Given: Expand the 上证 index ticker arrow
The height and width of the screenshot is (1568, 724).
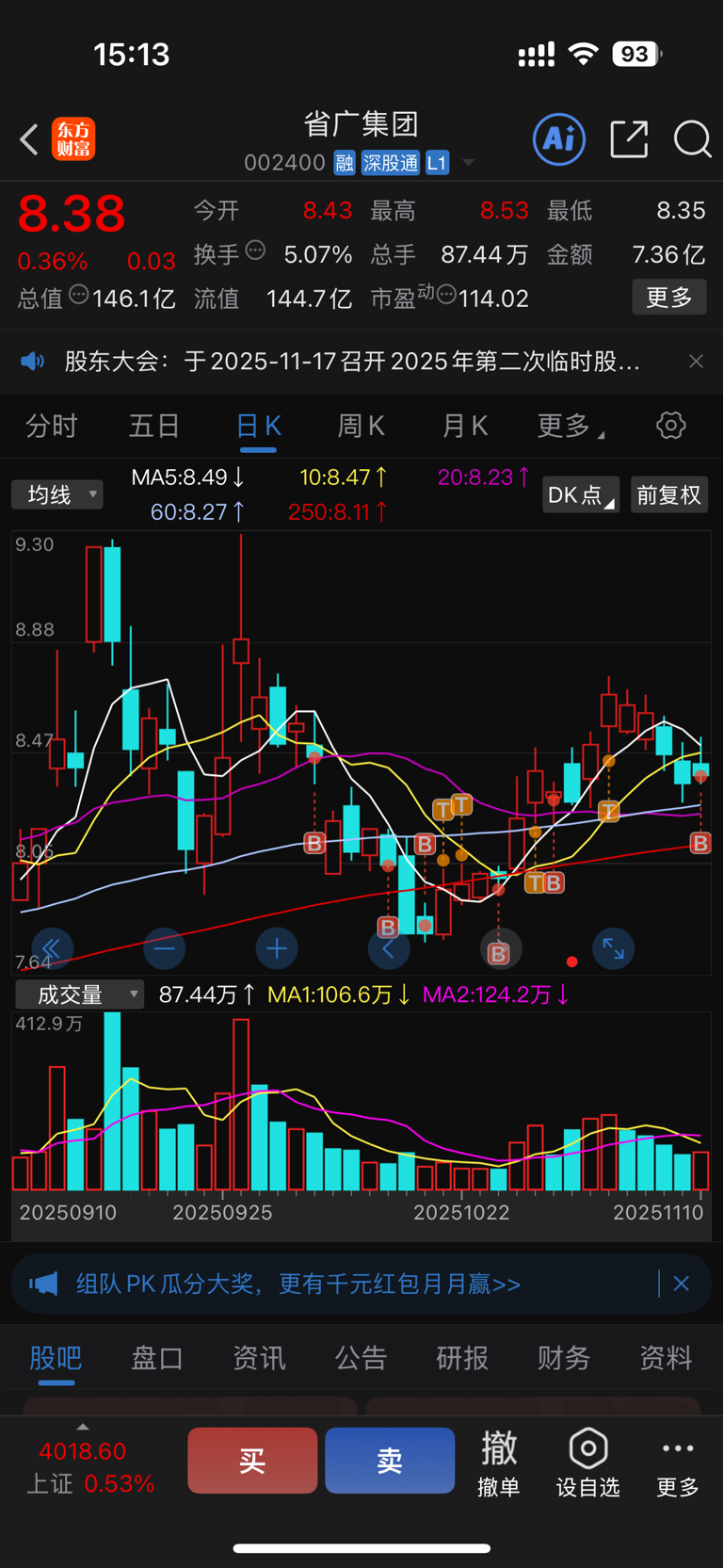Looking at the screenshot, I should coord(83,1428).
